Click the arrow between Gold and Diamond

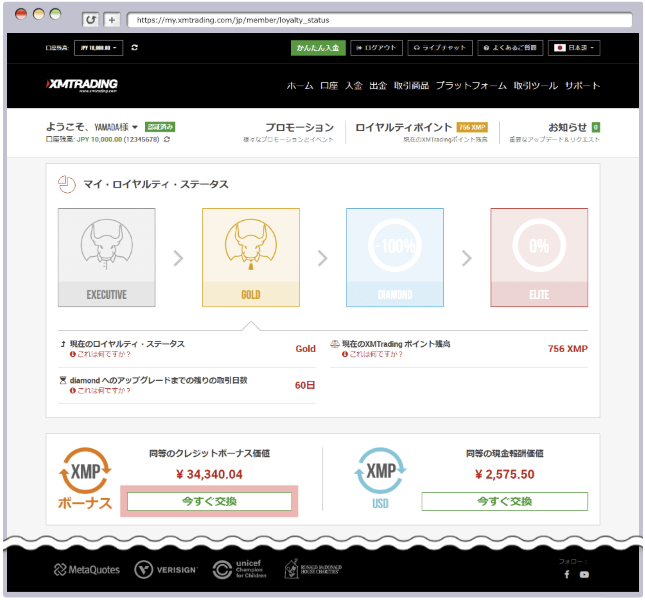[x=323, y=258]
